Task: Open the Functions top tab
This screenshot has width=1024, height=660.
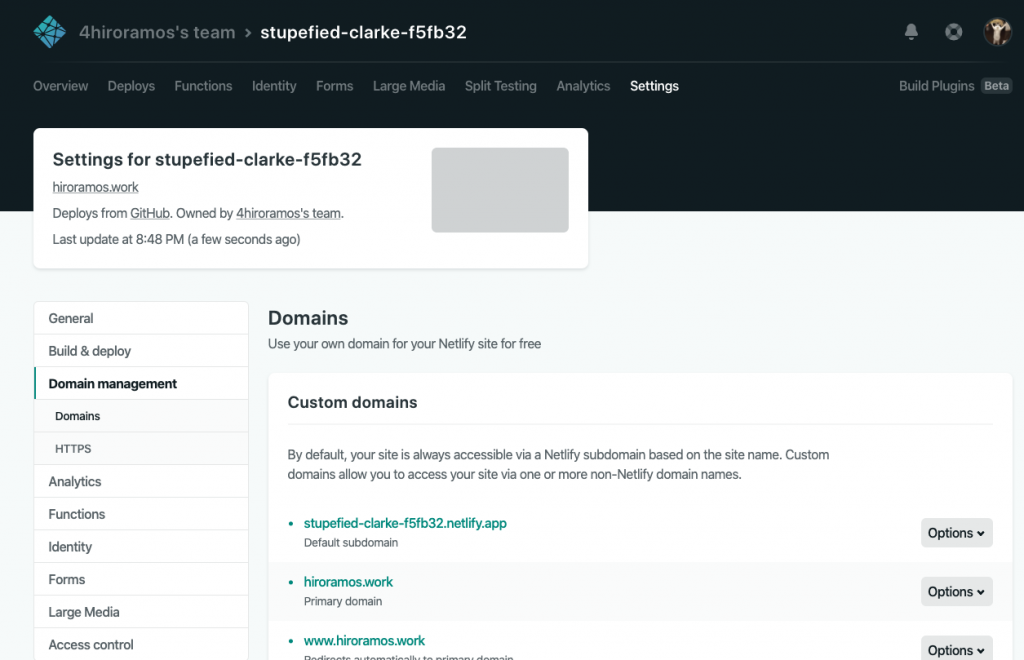Action: pos(203,86)
